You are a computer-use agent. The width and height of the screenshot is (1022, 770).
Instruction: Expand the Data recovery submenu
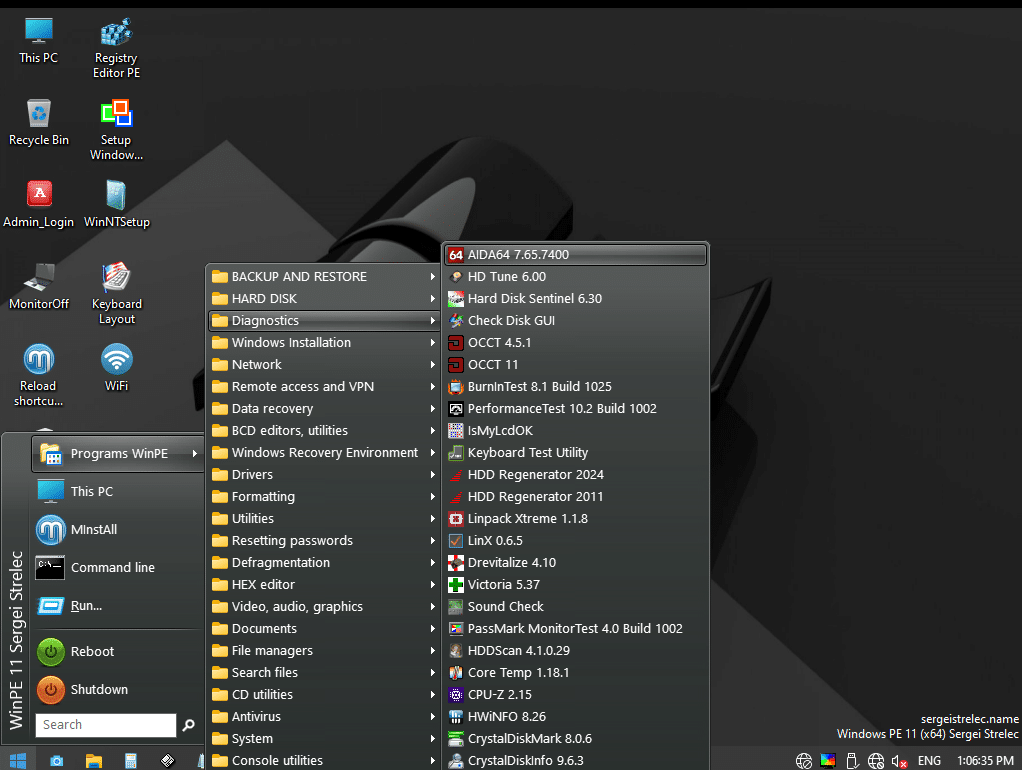(323, 409)
